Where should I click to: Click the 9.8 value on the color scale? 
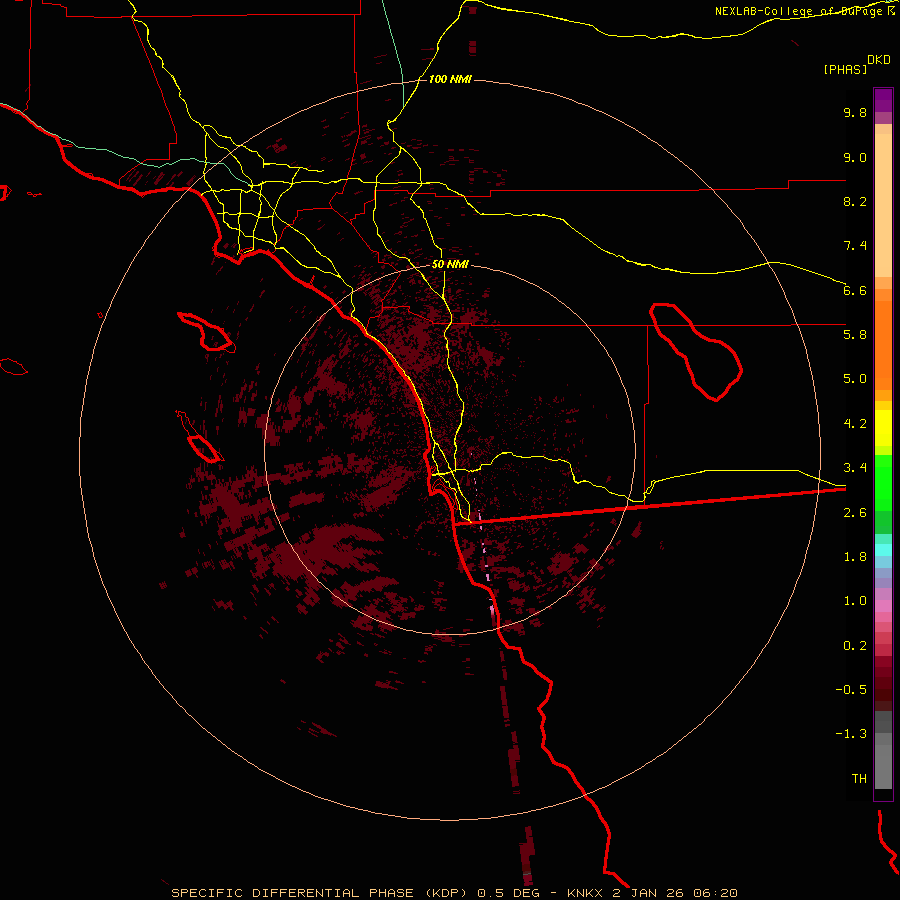(x=855, y=112)
